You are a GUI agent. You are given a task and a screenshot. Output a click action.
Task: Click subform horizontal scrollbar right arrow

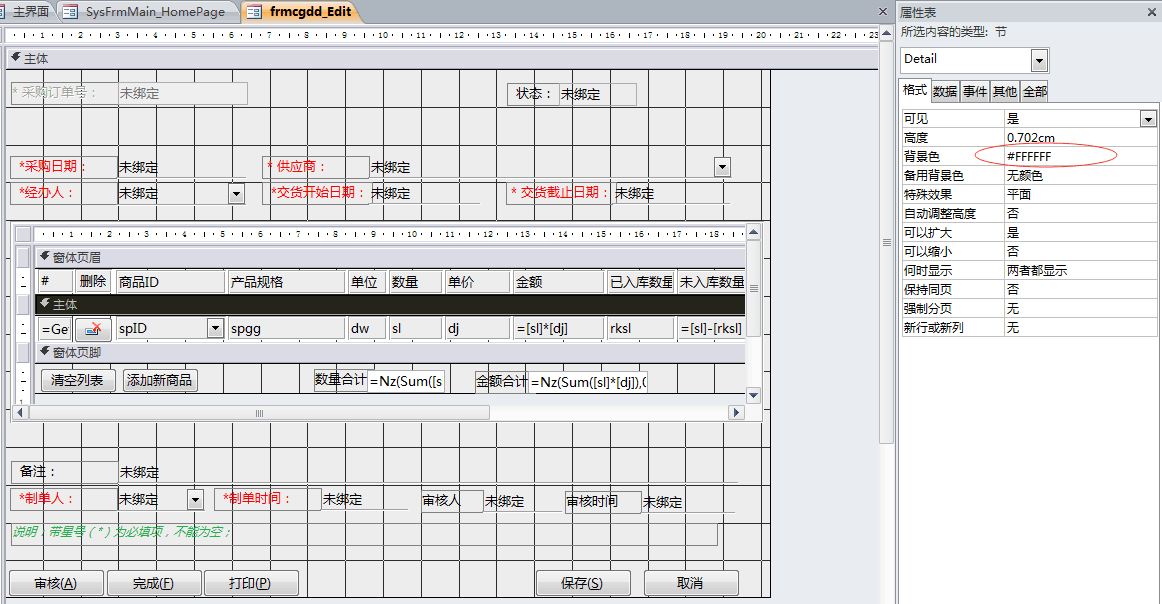(x=737, y=413)
